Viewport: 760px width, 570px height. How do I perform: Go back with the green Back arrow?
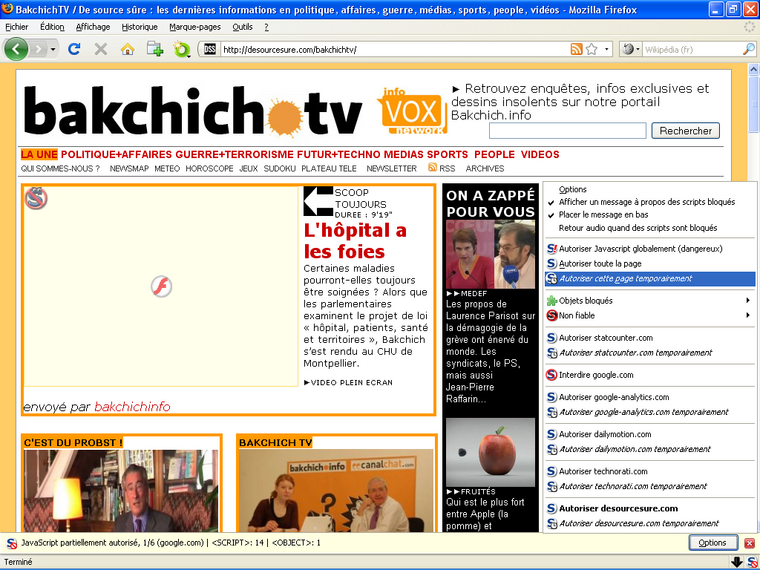[16, 49]
